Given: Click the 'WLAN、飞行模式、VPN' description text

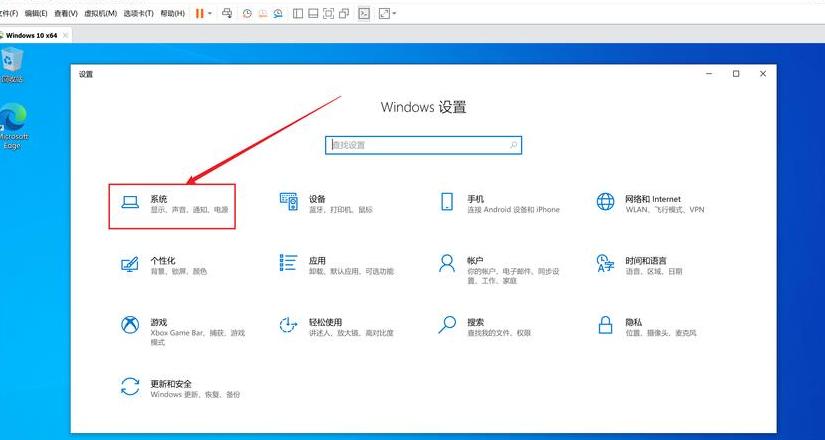Looking at the screenshot, I should (x=665, y=209).
